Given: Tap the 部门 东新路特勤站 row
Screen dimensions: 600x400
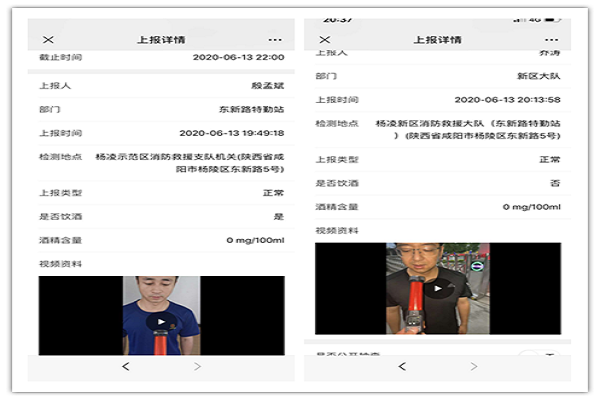Looking at the screenshot, I should [160, 109].
